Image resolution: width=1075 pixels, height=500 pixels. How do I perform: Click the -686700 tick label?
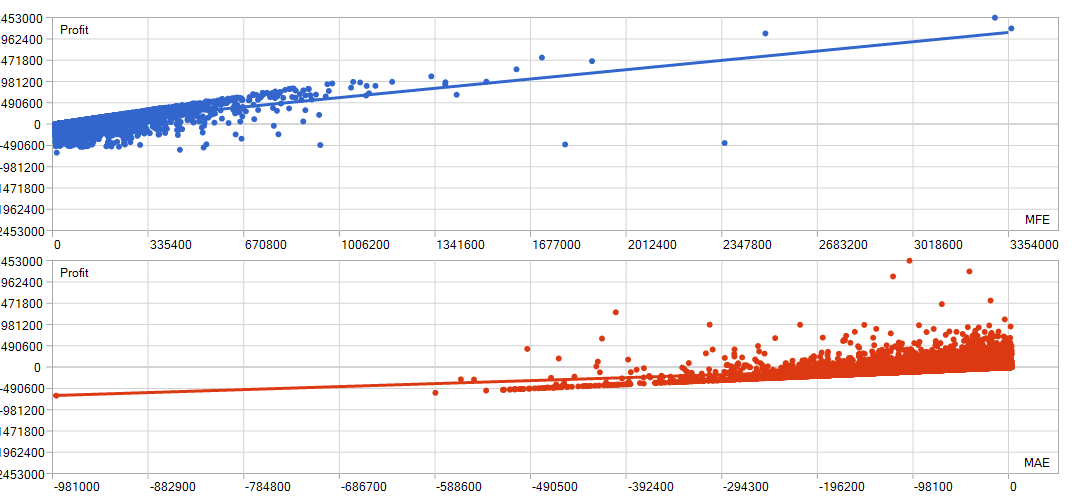tap(363, 487)
